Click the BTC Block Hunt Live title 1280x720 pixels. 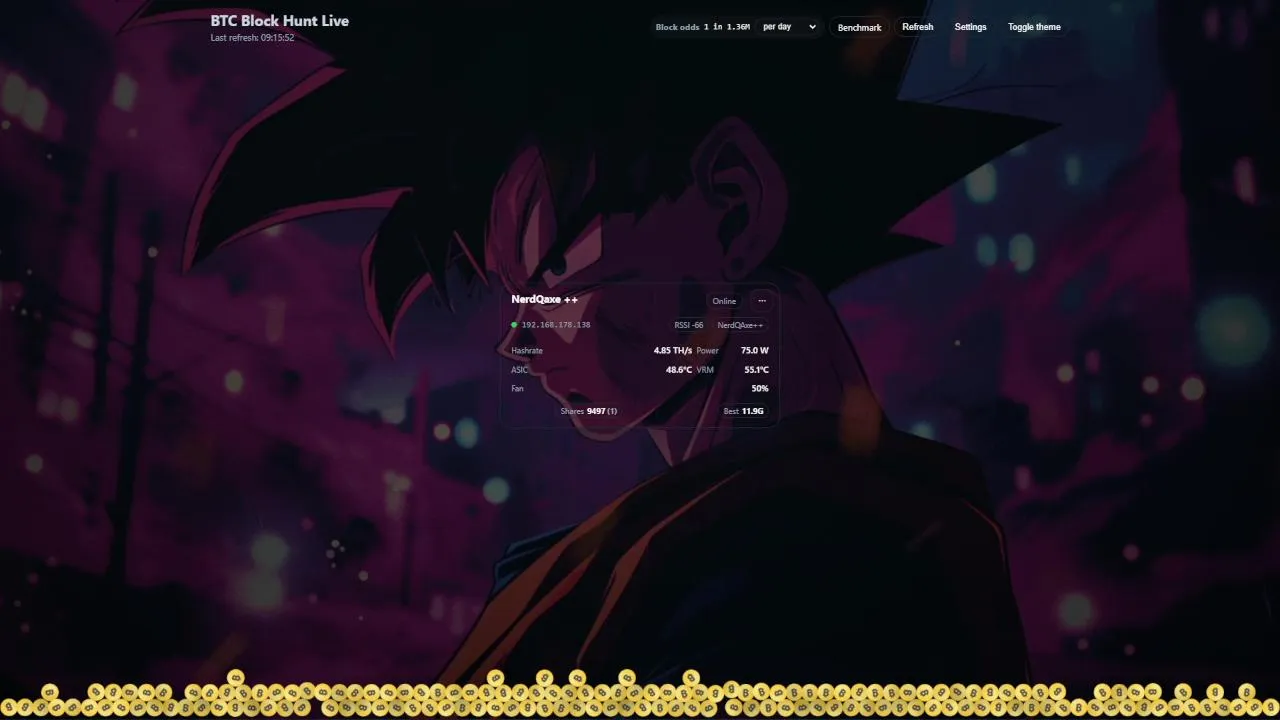coord(280,20)
